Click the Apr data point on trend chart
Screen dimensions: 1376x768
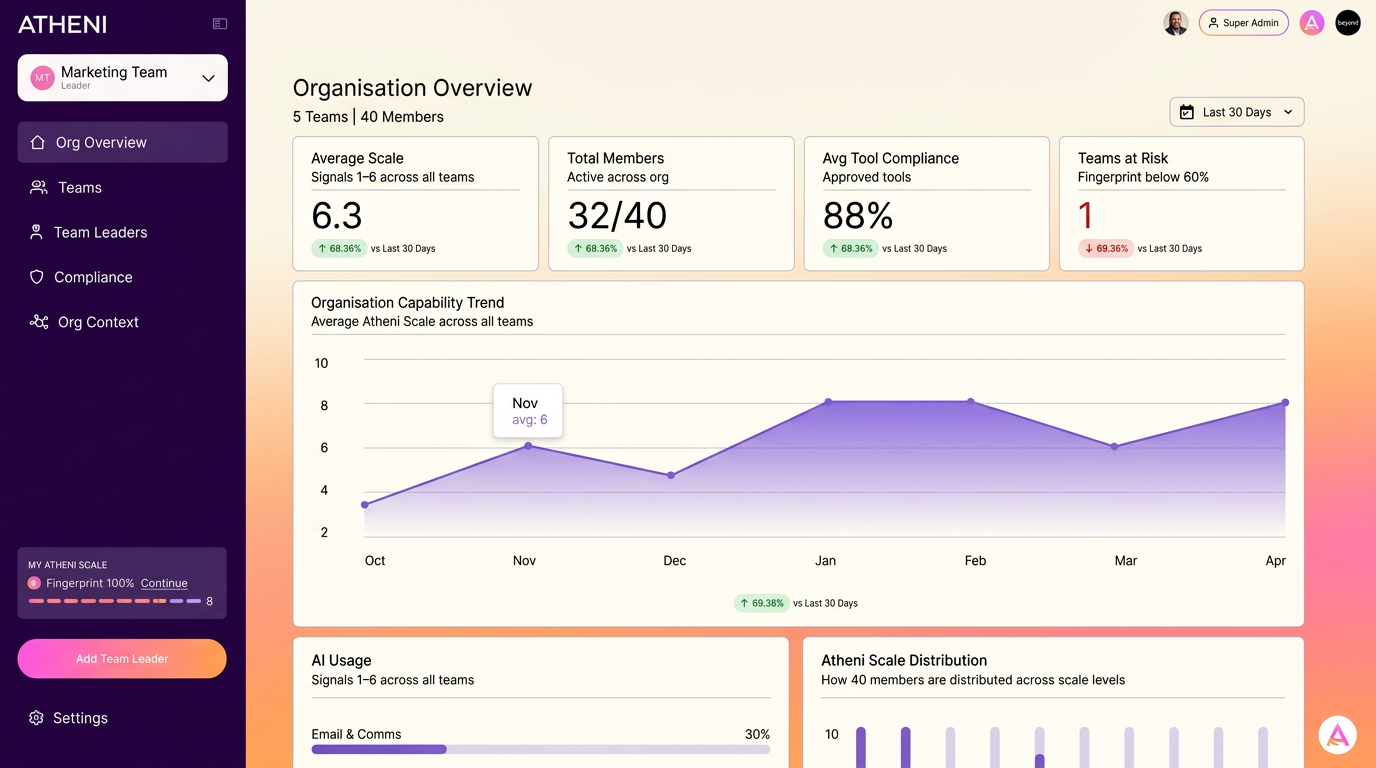point(1285,403)
